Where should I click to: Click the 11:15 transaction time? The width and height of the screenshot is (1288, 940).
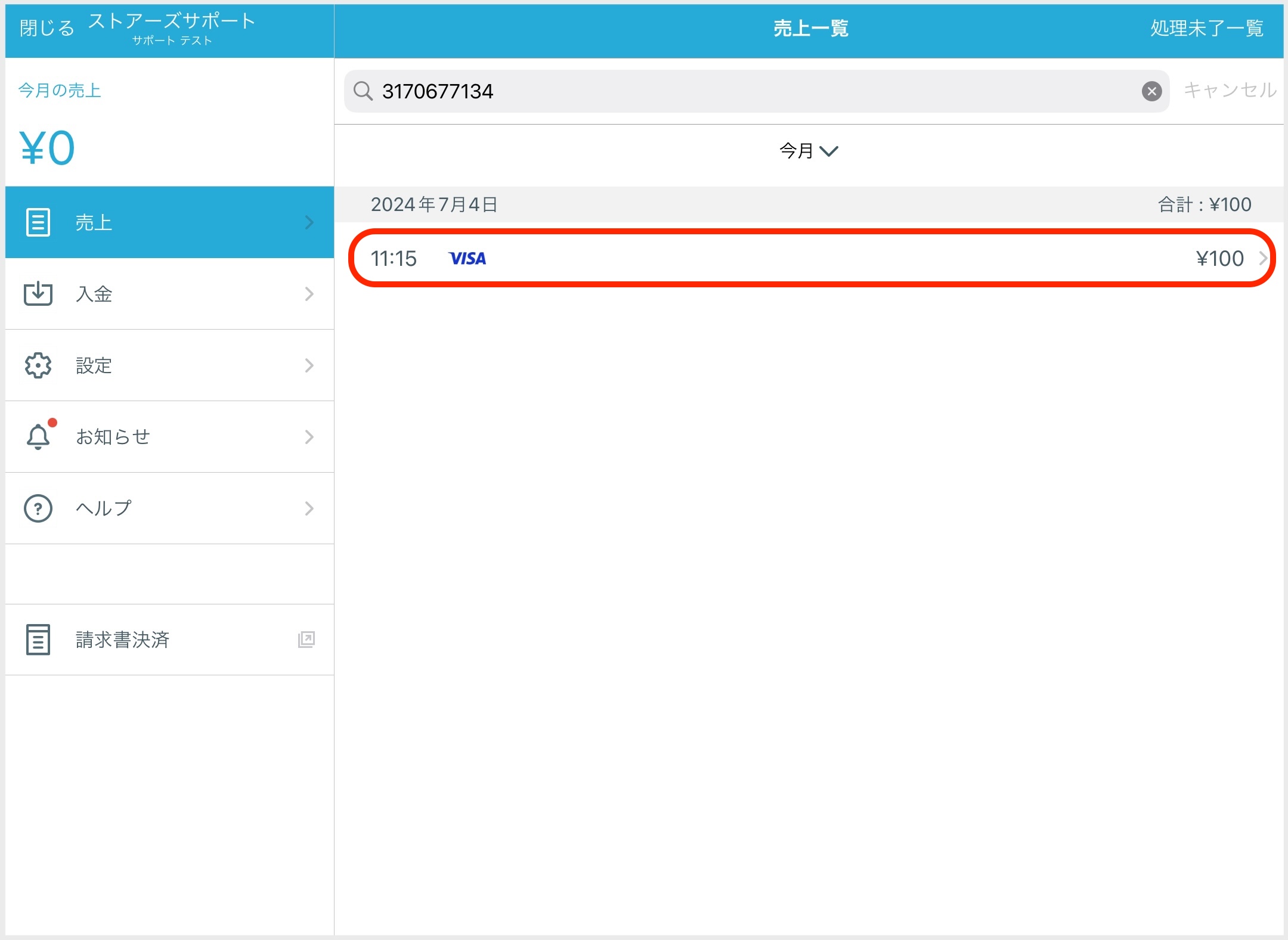tap(394, 259)
